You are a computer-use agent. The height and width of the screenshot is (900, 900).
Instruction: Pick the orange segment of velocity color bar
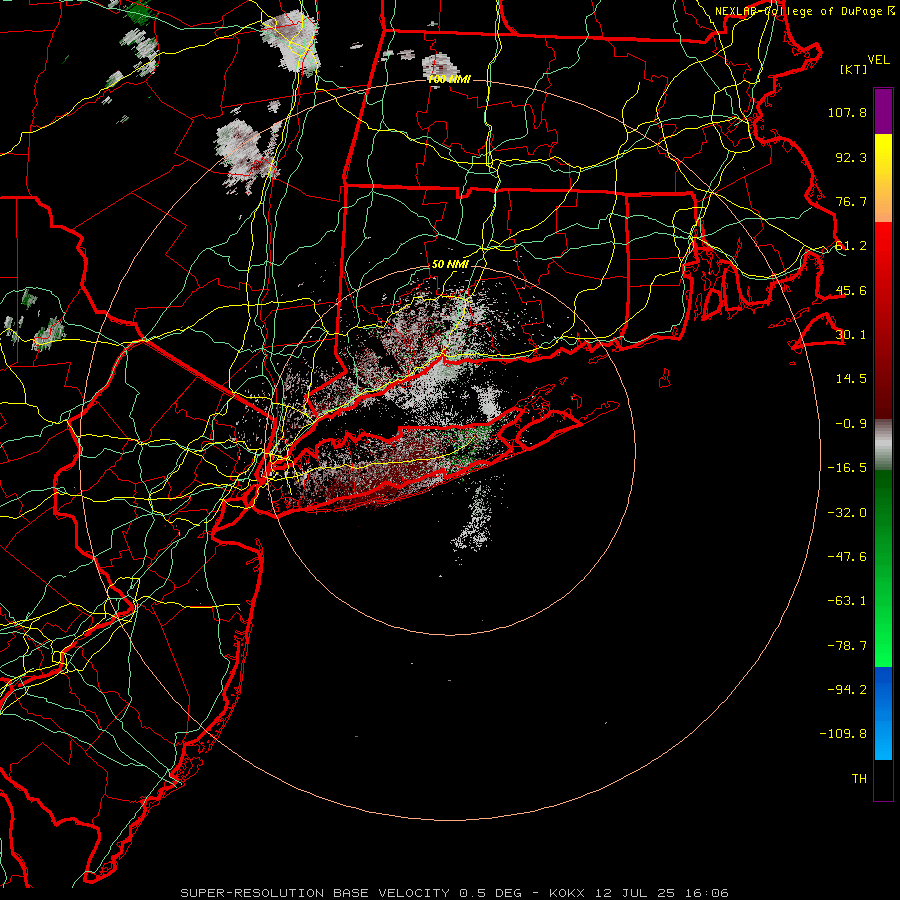[x=883, y=202]
